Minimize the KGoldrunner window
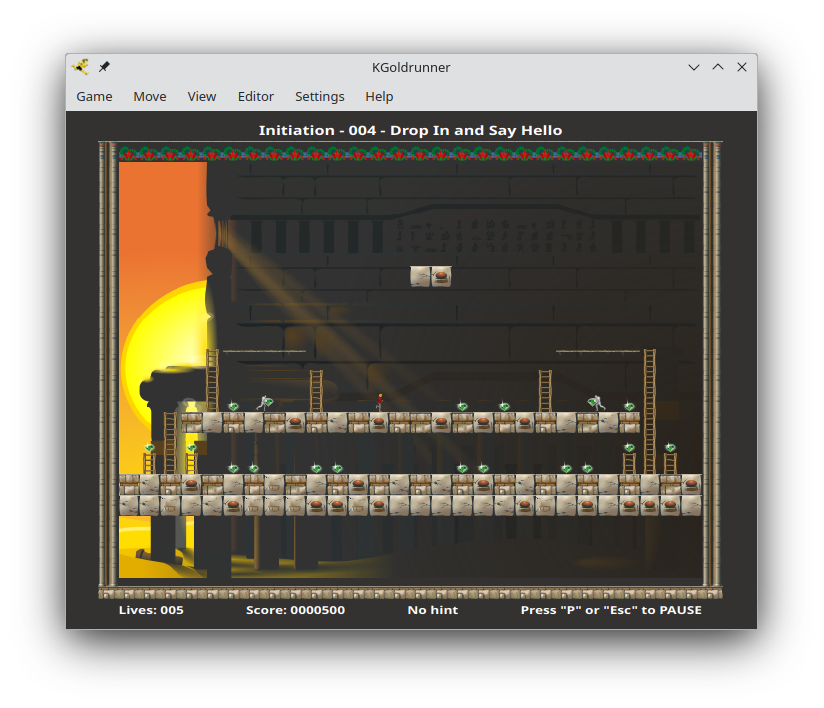Screen dimensions: 824x708 coord(694,67)
